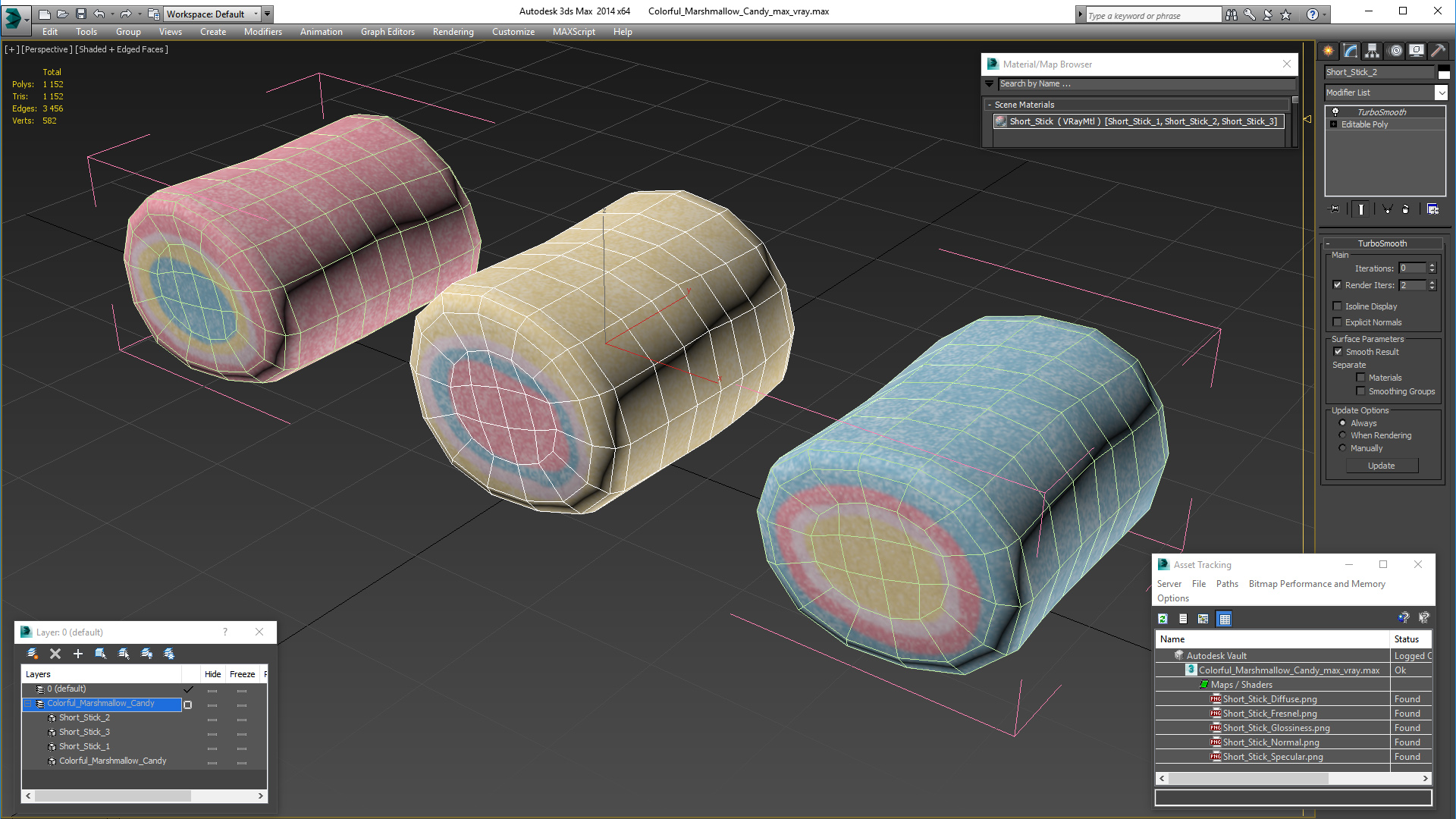
Task: Select Always radio button in Update Options
Action: tap(1343, 422)
